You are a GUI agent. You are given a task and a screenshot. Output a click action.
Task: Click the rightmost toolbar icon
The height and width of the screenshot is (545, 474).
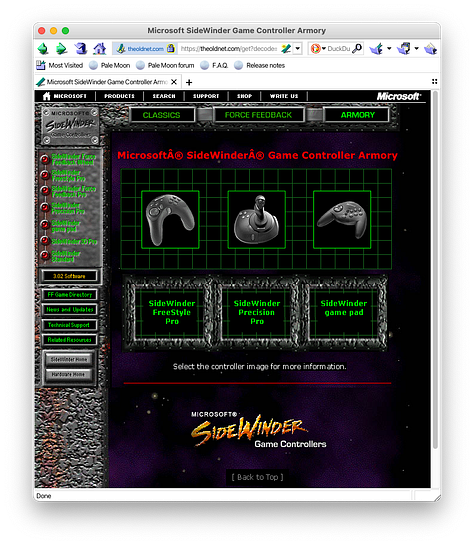tap(430, 49)
